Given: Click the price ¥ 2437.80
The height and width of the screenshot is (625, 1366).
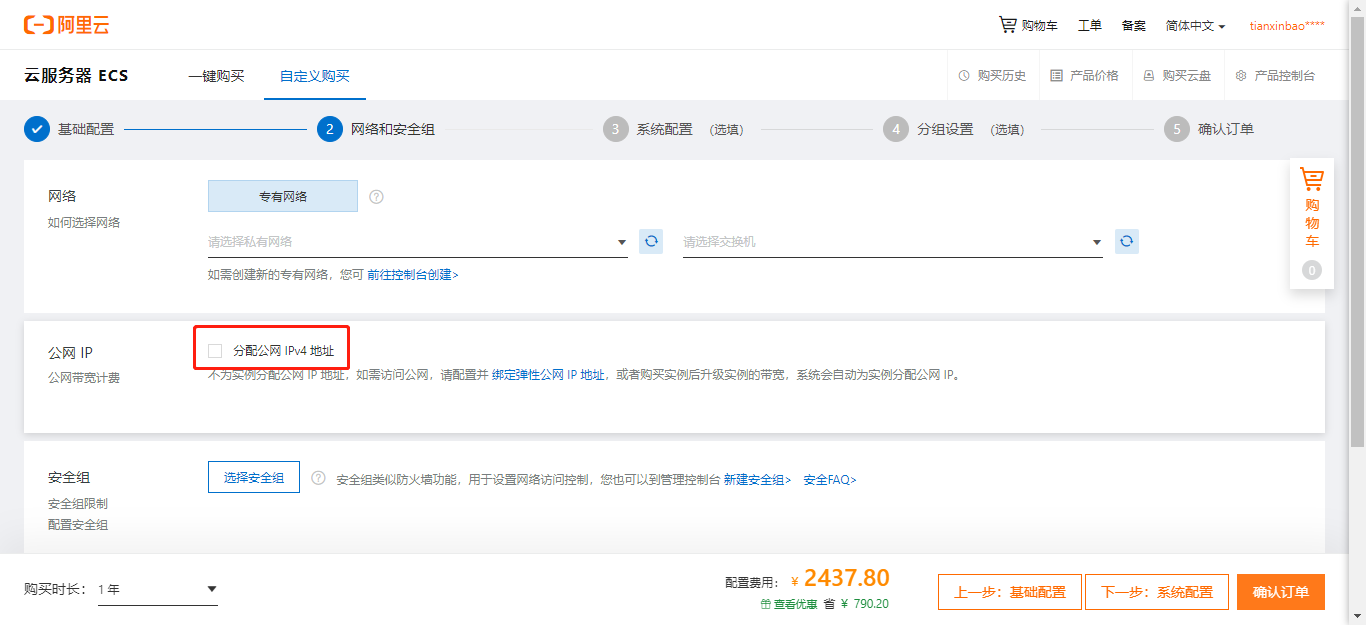Looking at the screenshot, I should tap(840, 579).
